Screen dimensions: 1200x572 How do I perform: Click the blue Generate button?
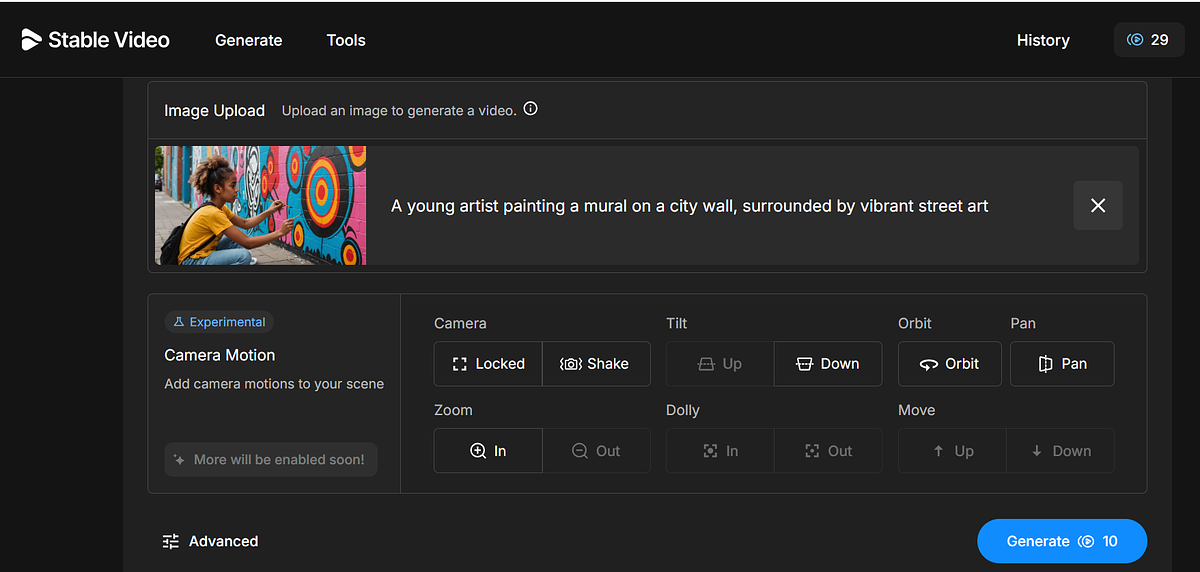(1062, 541)
